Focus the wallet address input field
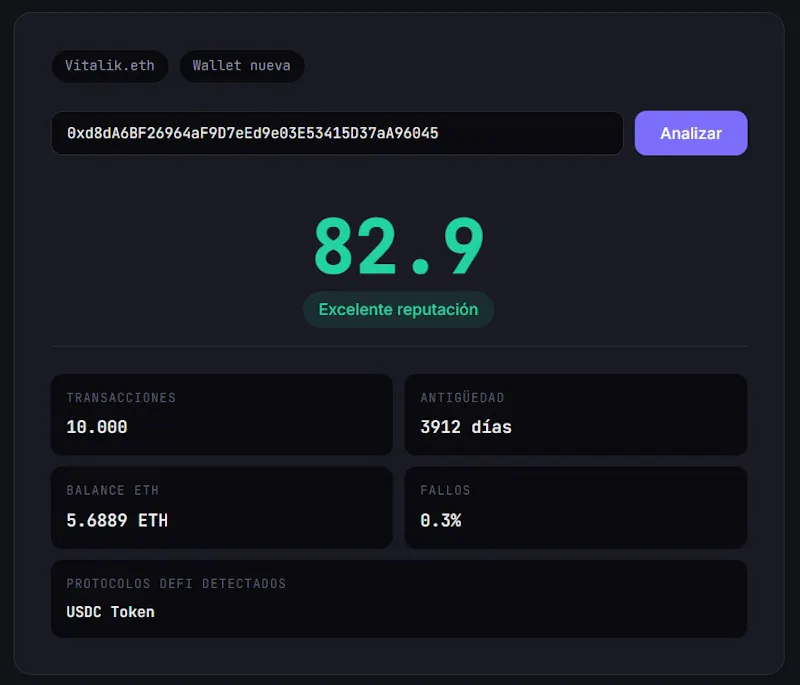This screenshot has width=800, height=685. (x=337, y=133)
